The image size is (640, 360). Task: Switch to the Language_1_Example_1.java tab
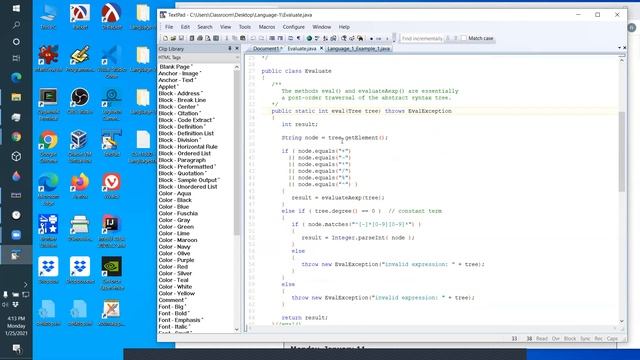point(358,49)
